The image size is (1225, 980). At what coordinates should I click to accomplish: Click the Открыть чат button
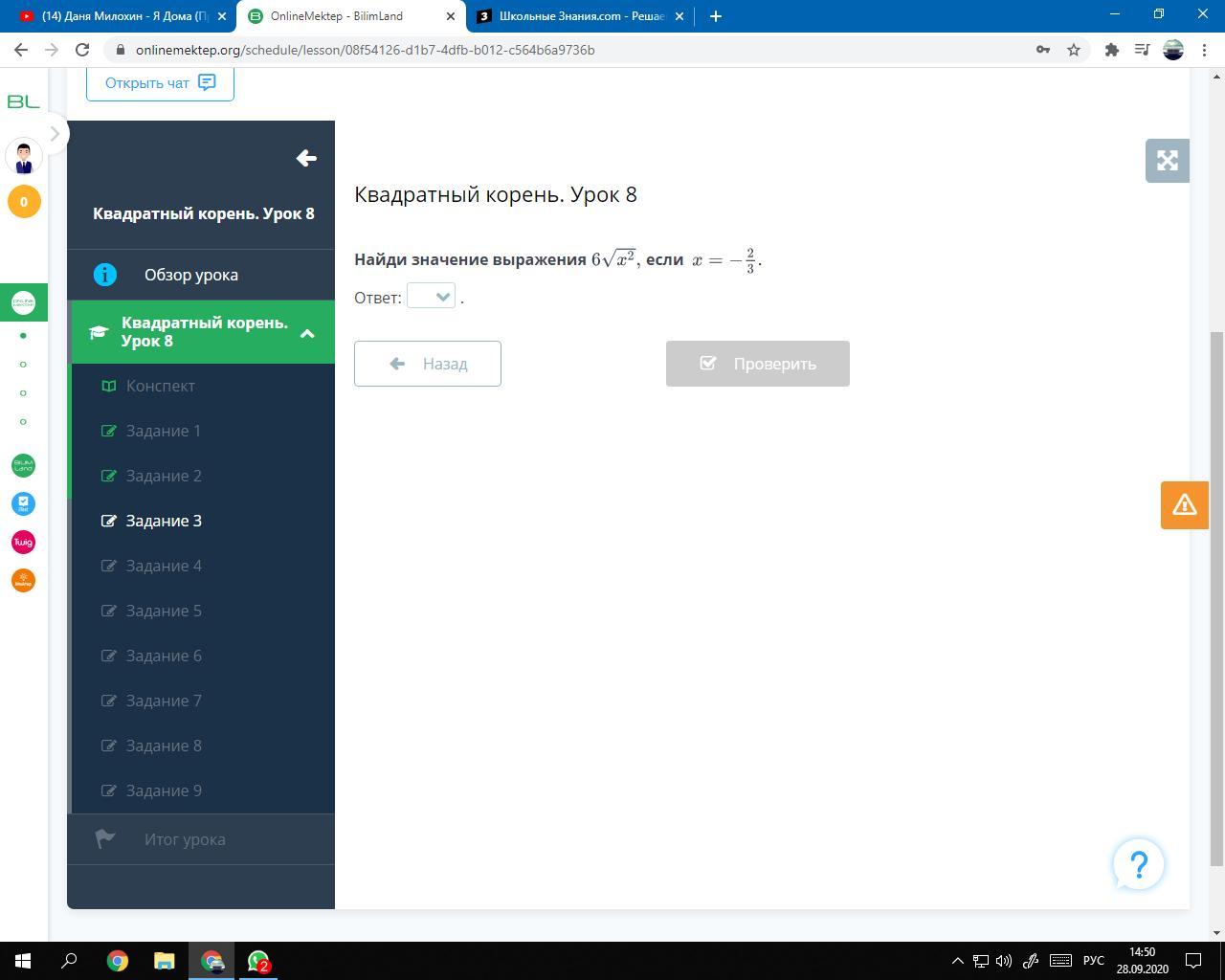click(x=160, y=83)
